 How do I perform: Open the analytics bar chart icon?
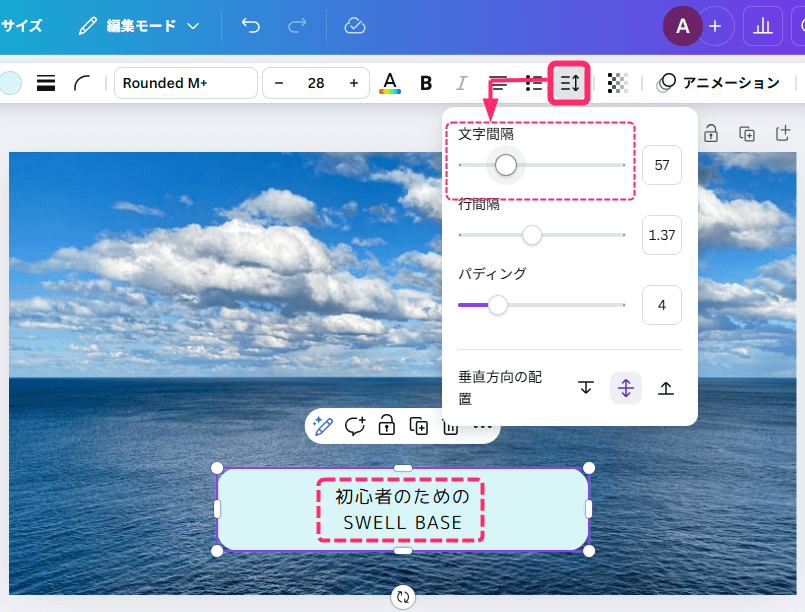point(762,26)
